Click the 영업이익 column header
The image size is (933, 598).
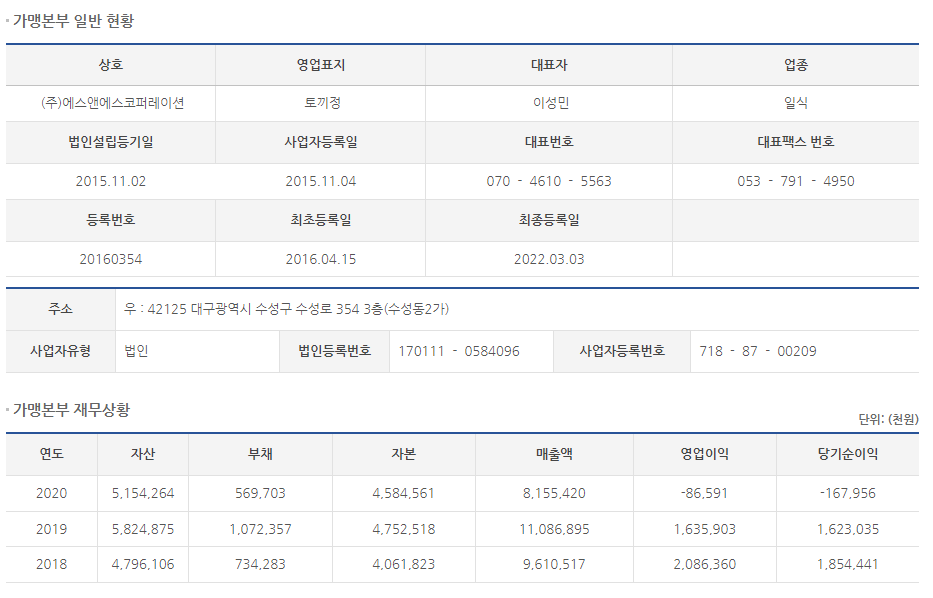705,453
